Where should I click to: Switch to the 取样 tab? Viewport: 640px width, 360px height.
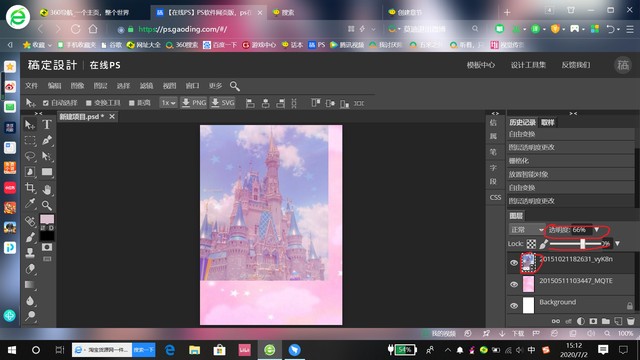(x=548, y=122)
